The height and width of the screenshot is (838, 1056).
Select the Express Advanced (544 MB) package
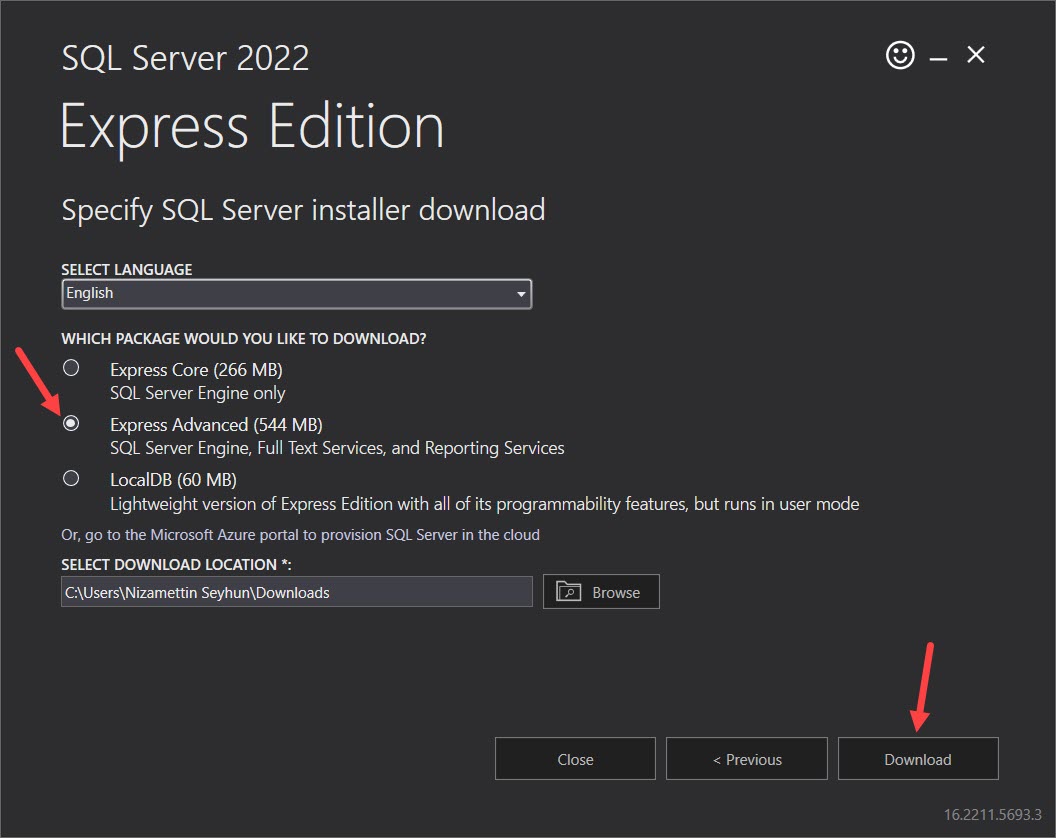tap(71, 423)
